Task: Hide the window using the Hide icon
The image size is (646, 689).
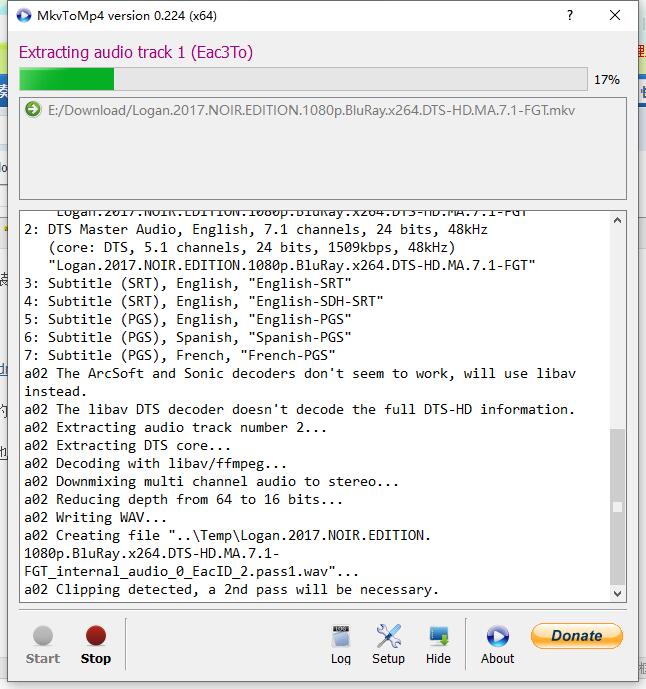Action: 438,645
